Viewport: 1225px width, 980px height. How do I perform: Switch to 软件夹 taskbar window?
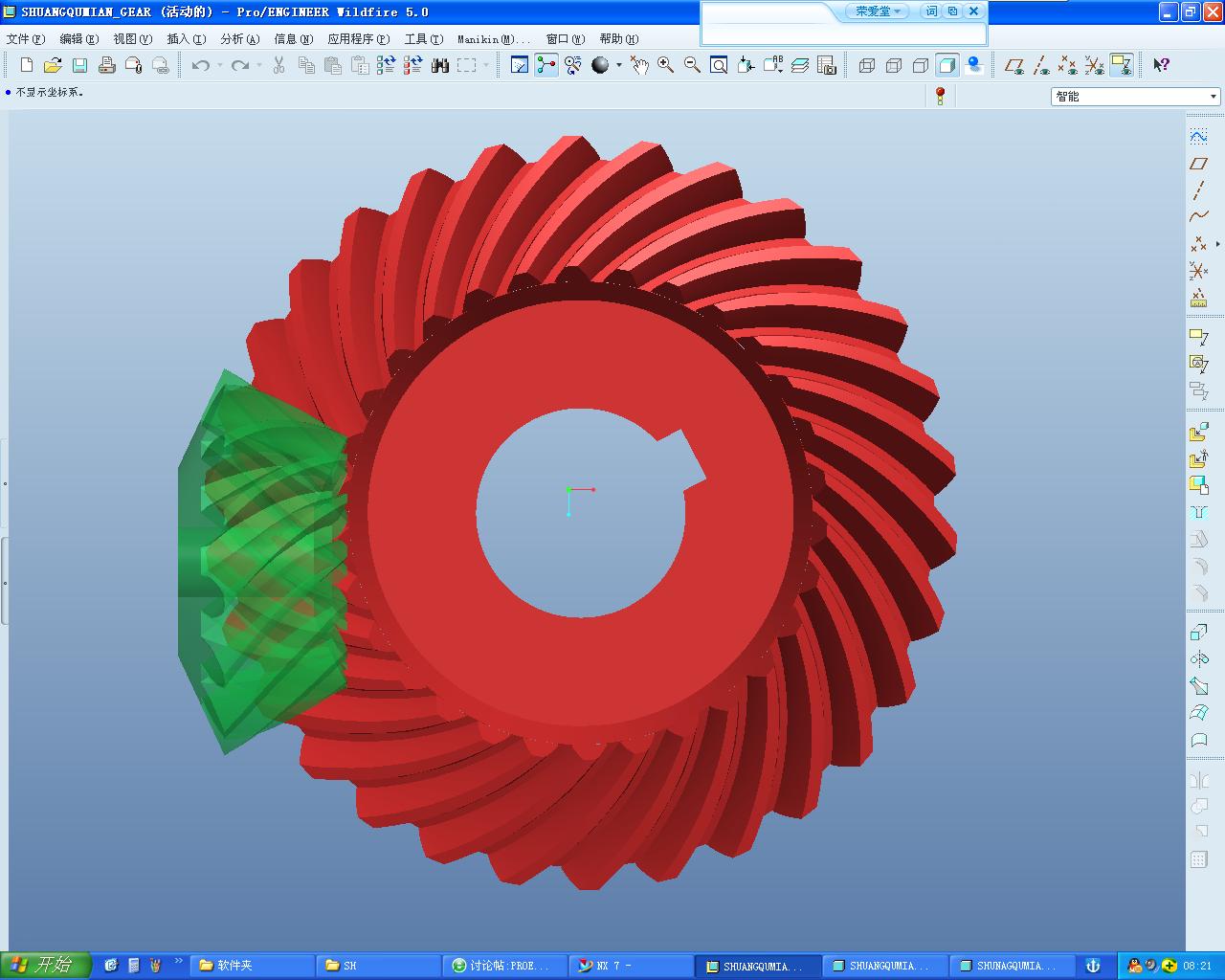(253, 966)
